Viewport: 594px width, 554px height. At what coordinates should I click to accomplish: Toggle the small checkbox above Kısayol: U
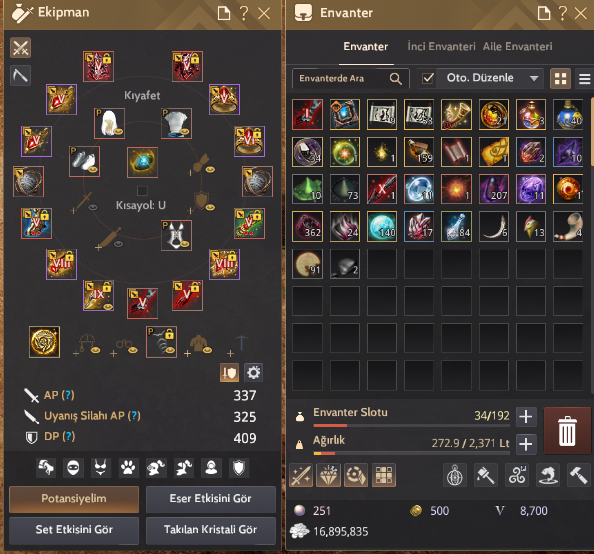pos(142,191)
